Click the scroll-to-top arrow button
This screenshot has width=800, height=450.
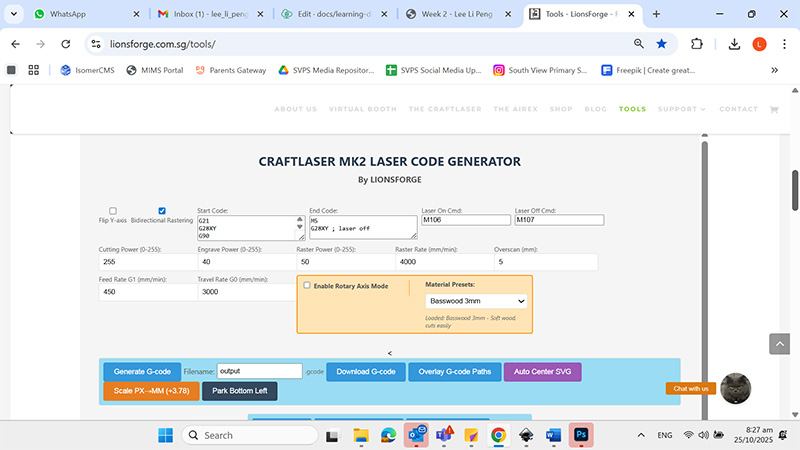779,343
